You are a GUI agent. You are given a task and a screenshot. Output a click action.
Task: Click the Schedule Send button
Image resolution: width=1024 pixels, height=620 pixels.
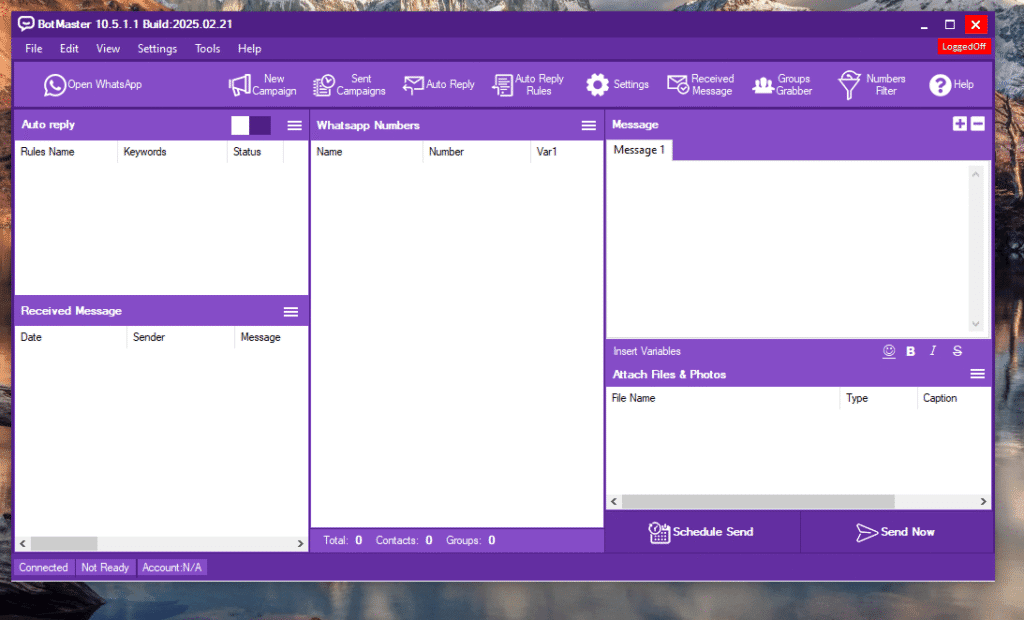(x=701, y=532)
